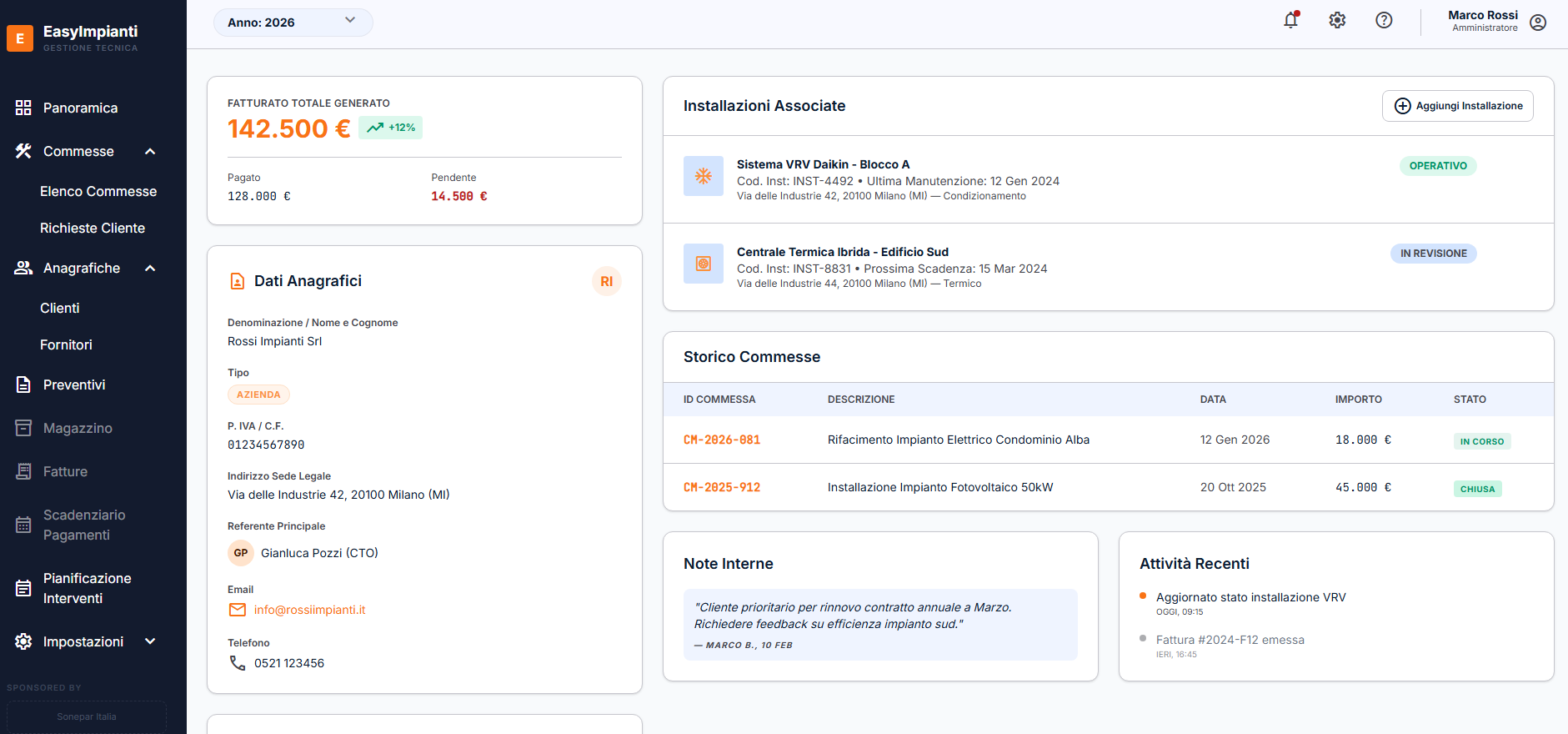Go to Elenco Commesse
The width and height of the screenshot is (1568, 734).
[98, 191]
